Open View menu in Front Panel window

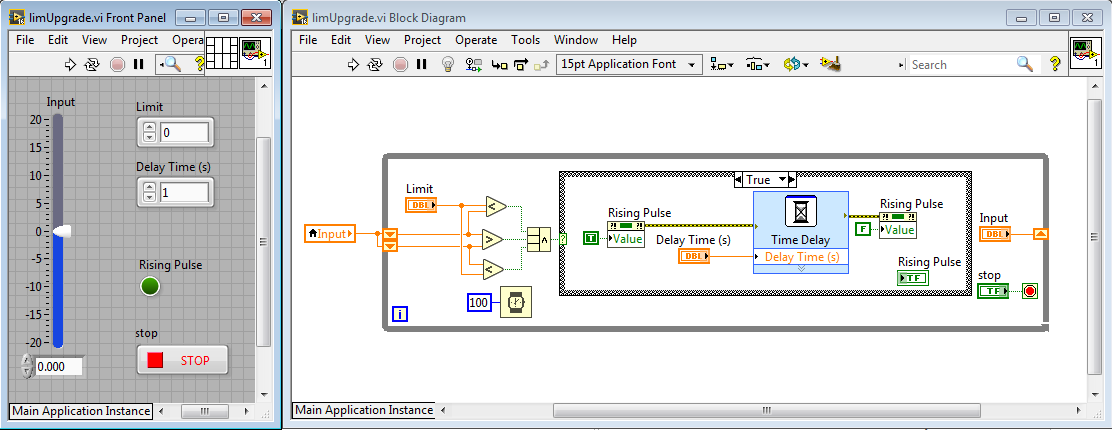tap(94, 40)
